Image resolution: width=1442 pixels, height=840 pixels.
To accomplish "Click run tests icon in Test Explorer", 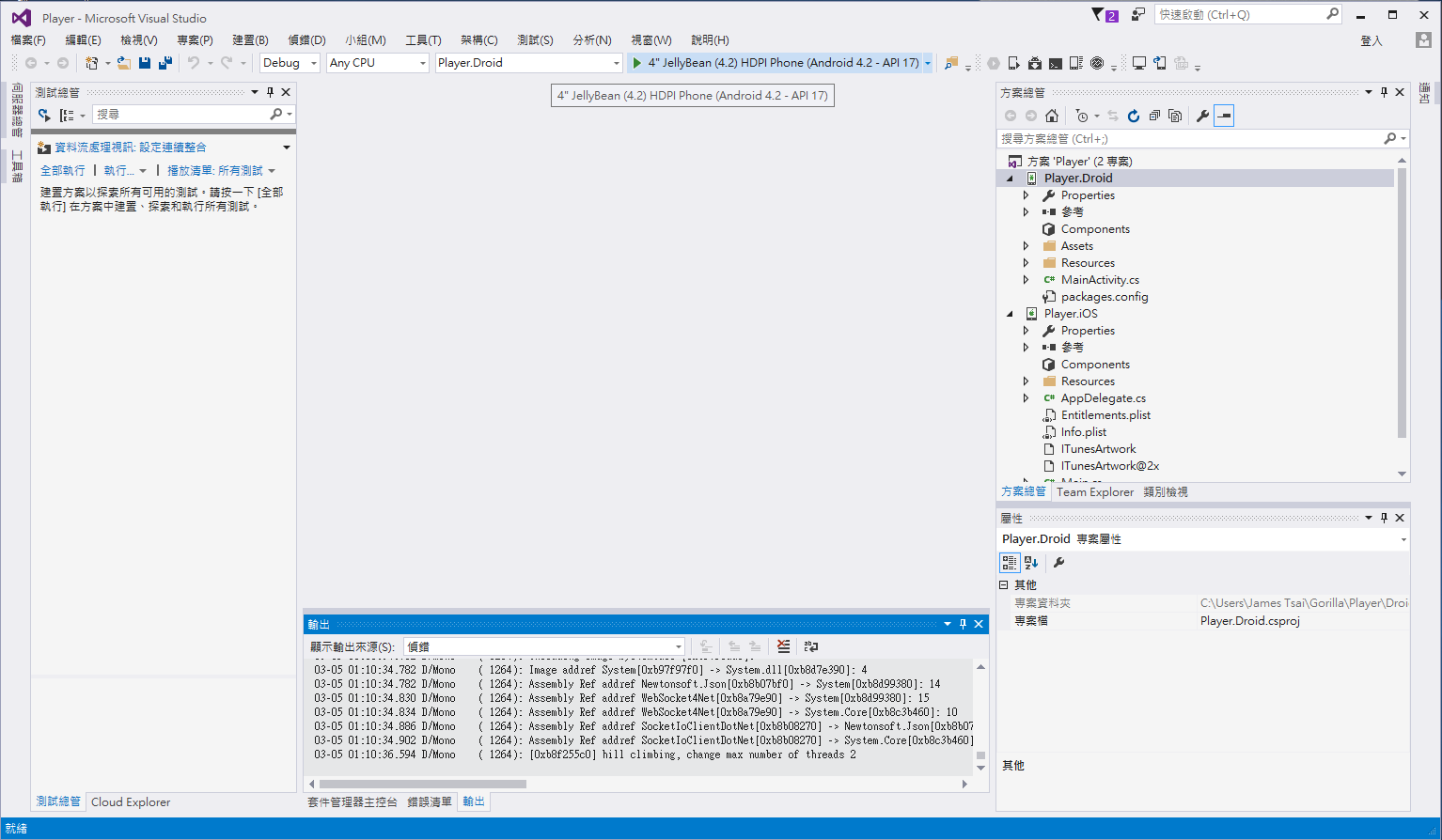I will 44,115.
